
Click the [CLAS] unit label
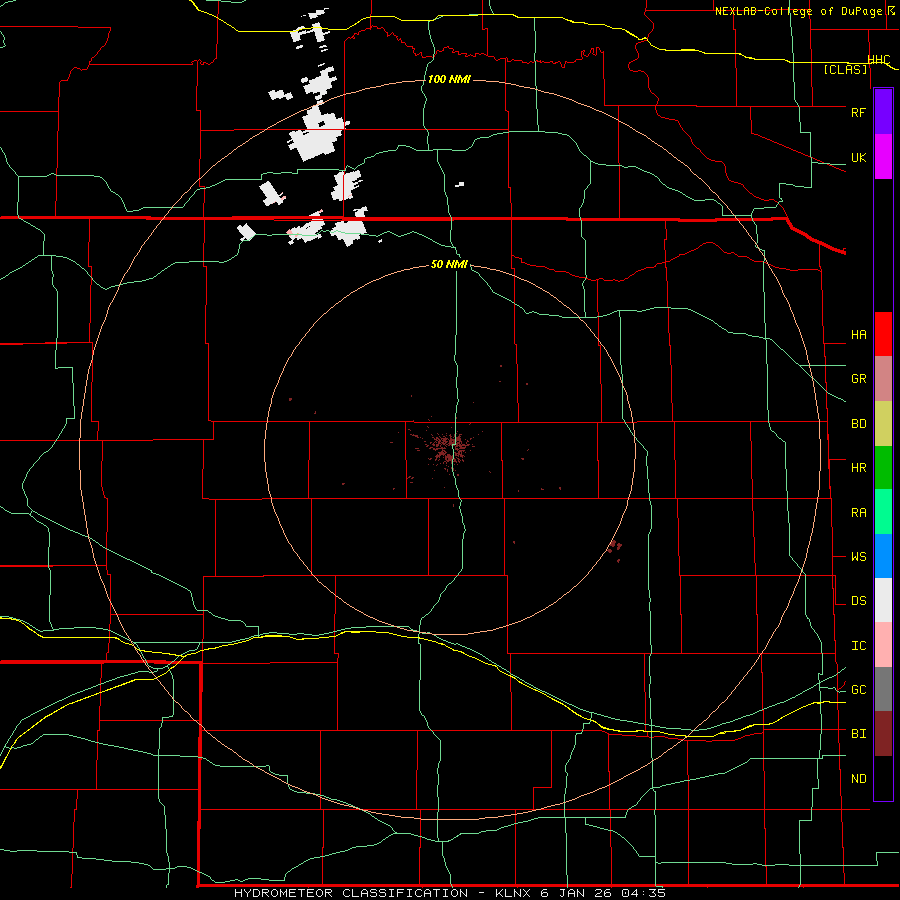click(845, 69)
